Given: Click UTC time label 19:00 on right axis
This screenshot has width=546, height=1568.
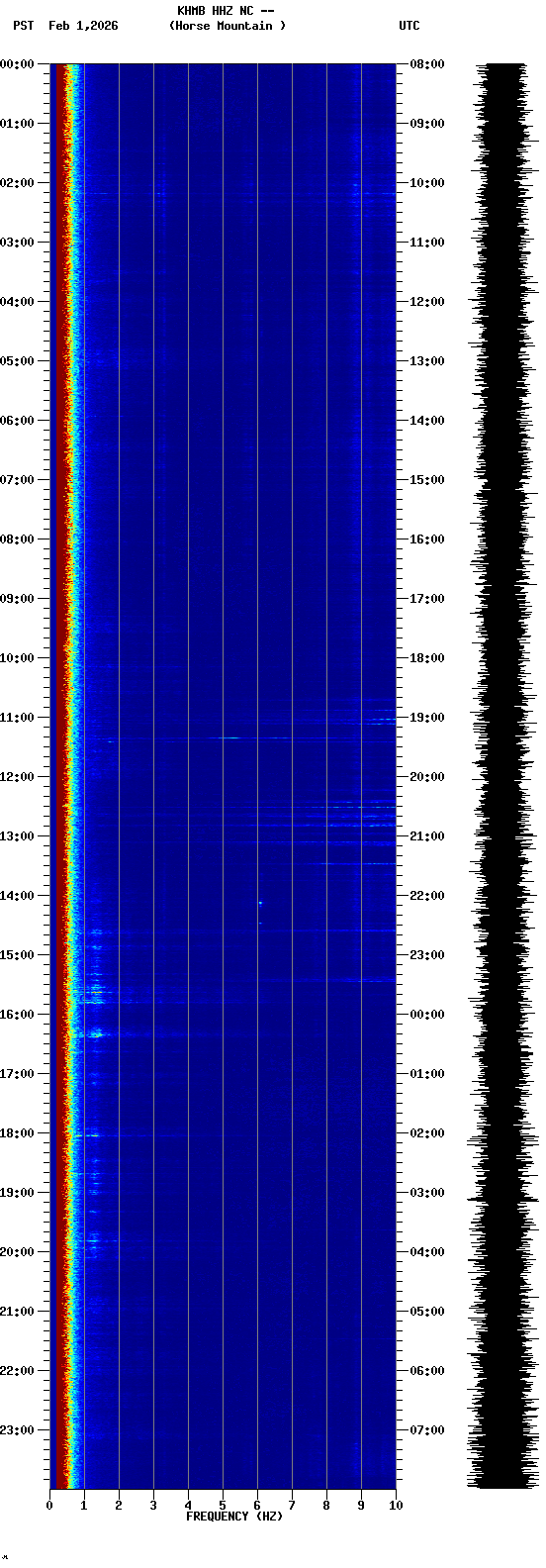Looking at the screenshot, I should [427, 718].
